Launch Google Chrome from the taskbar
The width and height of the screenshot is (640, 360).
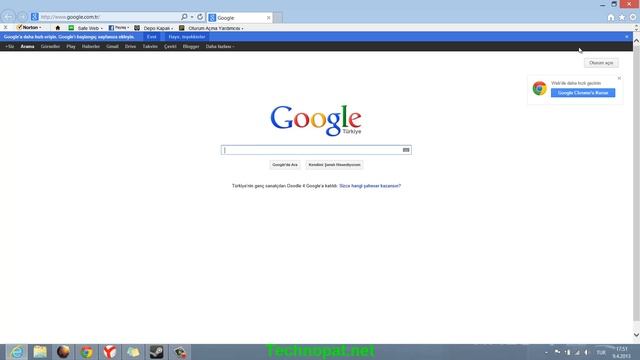(x=86, y=352)
